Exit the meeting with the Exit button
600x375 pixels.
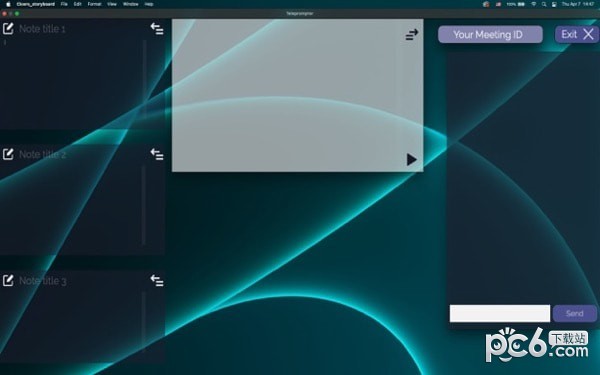coord(577,34)
